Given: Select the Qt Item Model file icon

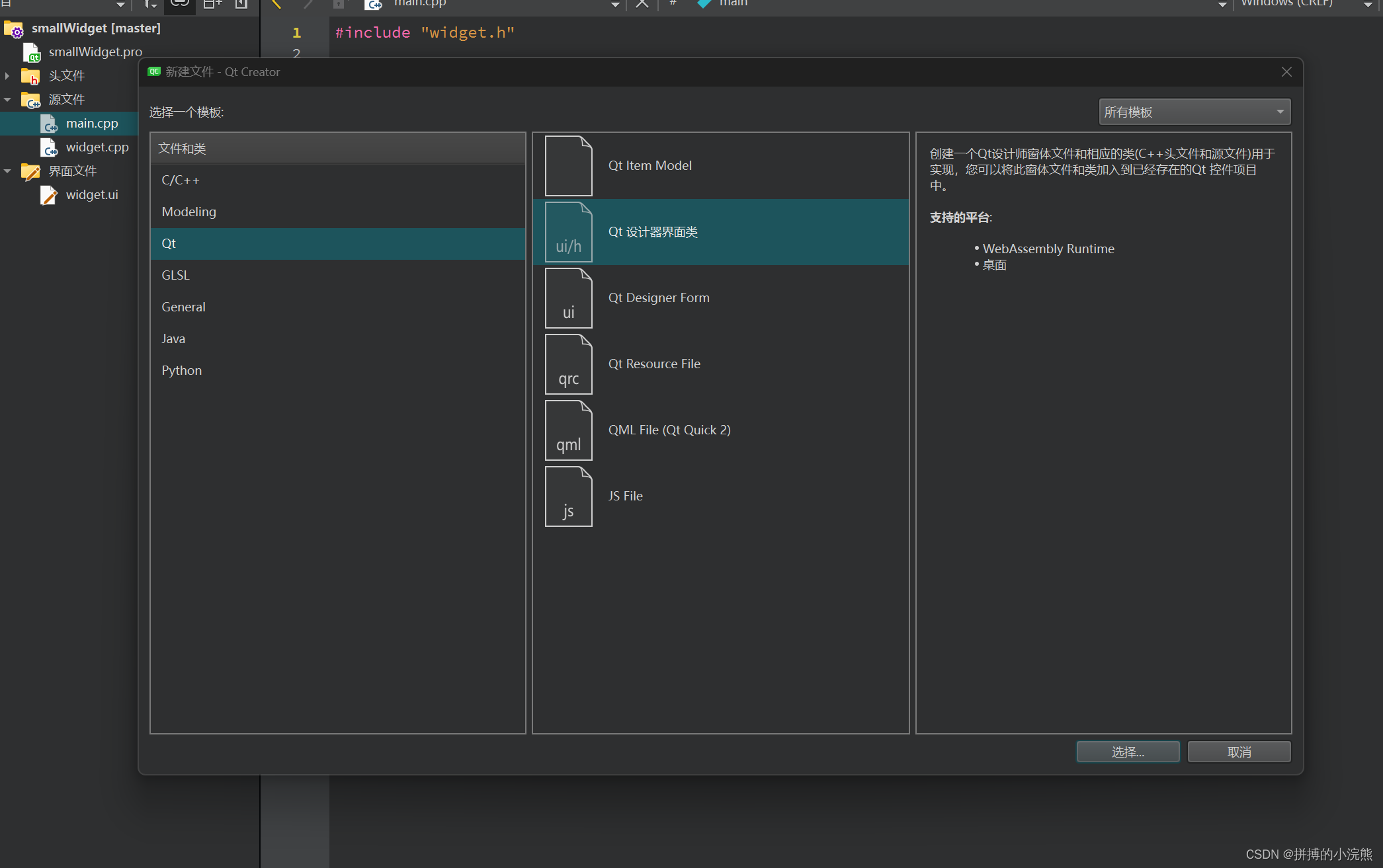Looking at the screenshot, I should coord(568,166).
